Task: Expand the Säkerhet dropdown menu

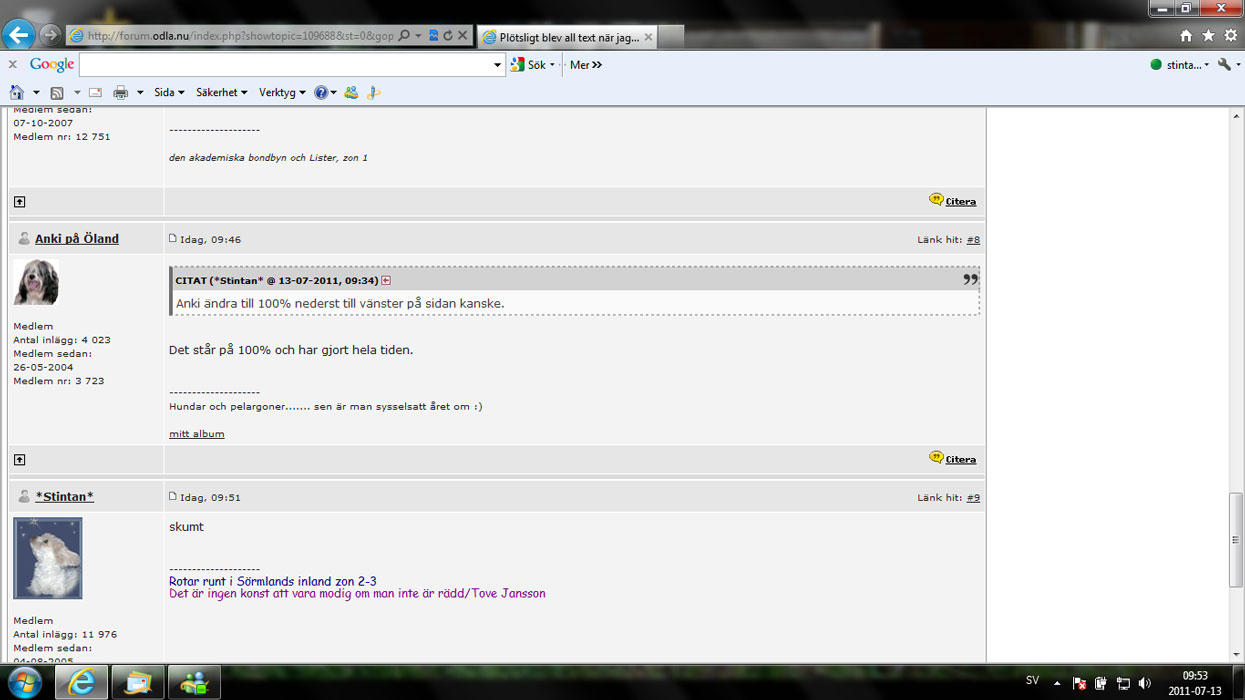Action: tap(221, 93)
